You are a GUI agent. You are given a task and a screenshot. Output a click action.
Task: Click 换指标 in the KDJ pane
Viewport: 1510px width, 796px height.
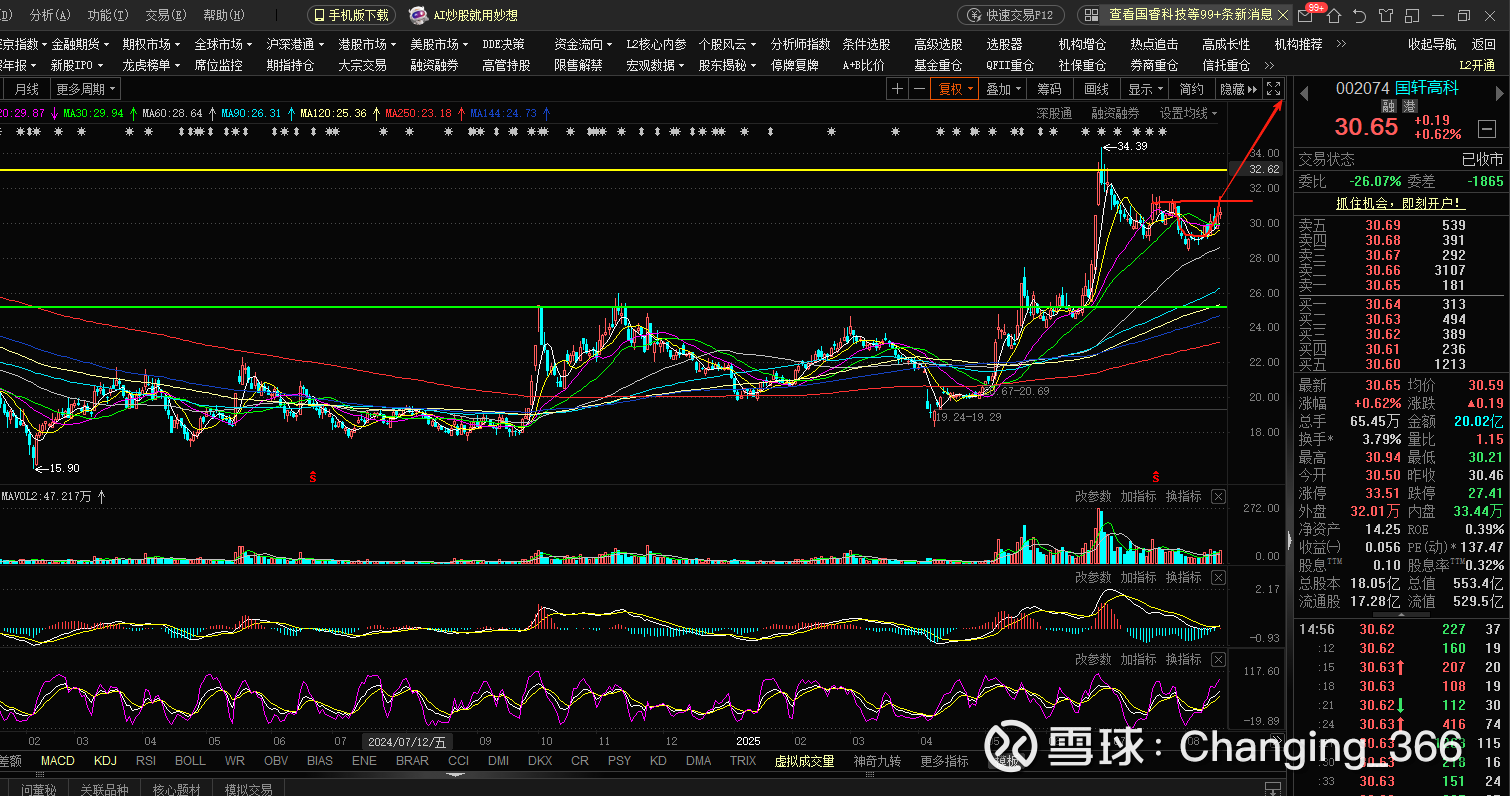click(1184, 659)
